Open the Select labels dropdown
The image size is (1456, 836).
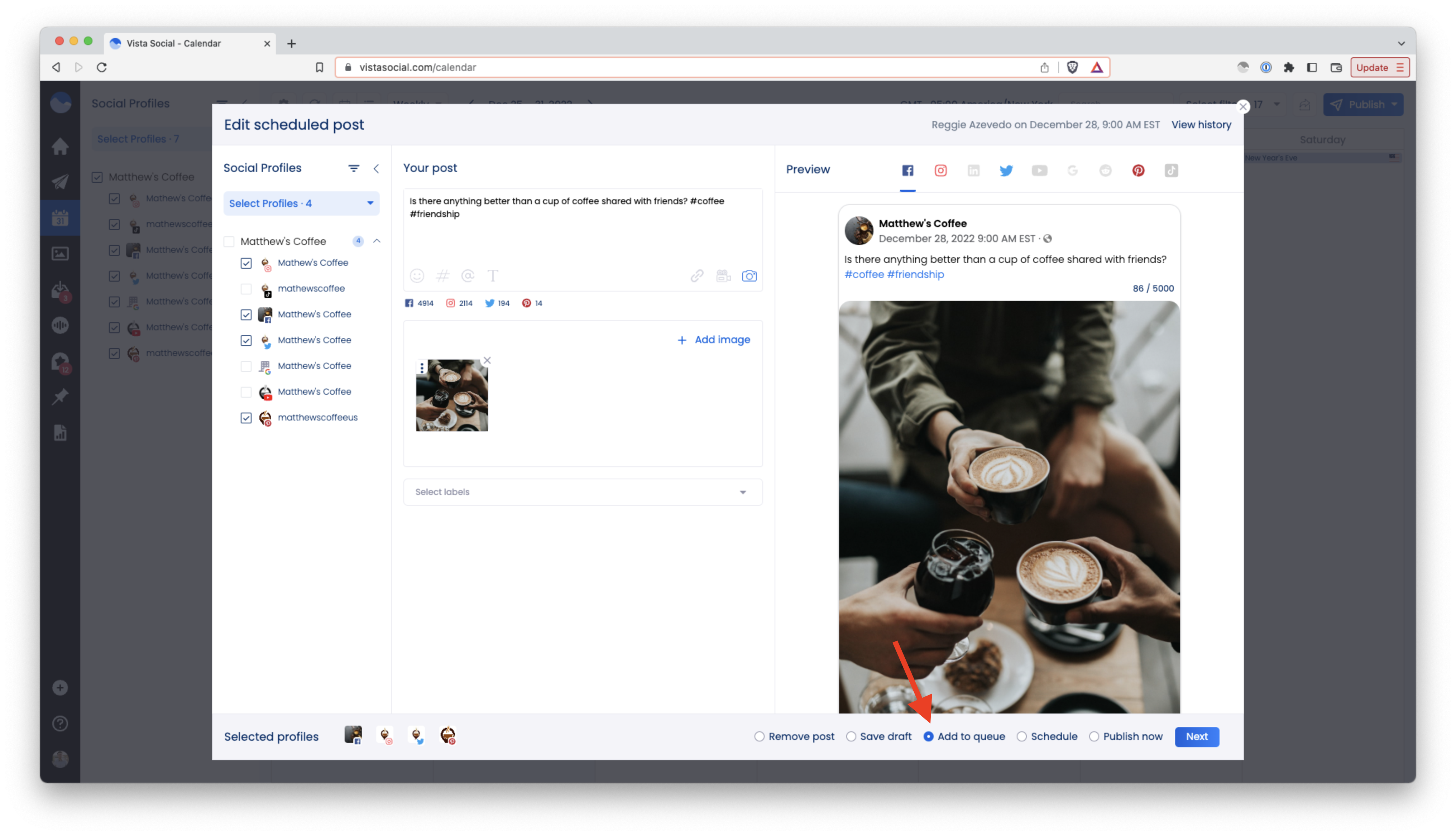(583, 492)
